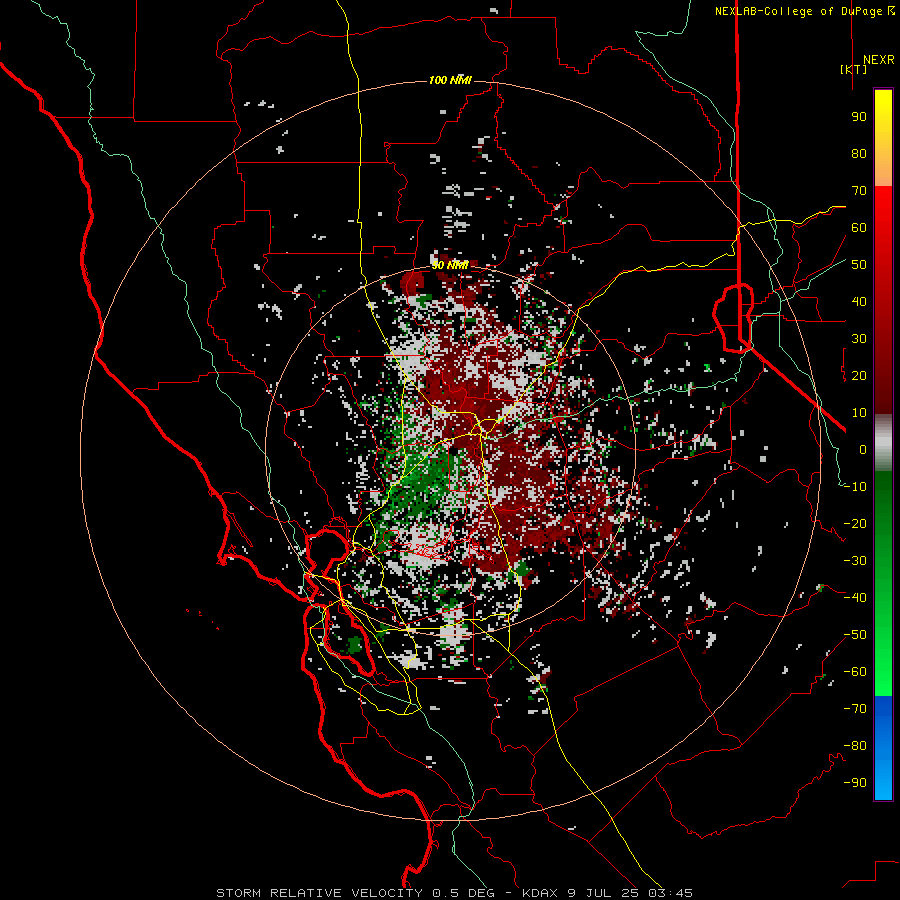This screenshot has width=900, height=900.
Task: Click the 0 value on velocity scale
Action: click(x=863, y=450)
